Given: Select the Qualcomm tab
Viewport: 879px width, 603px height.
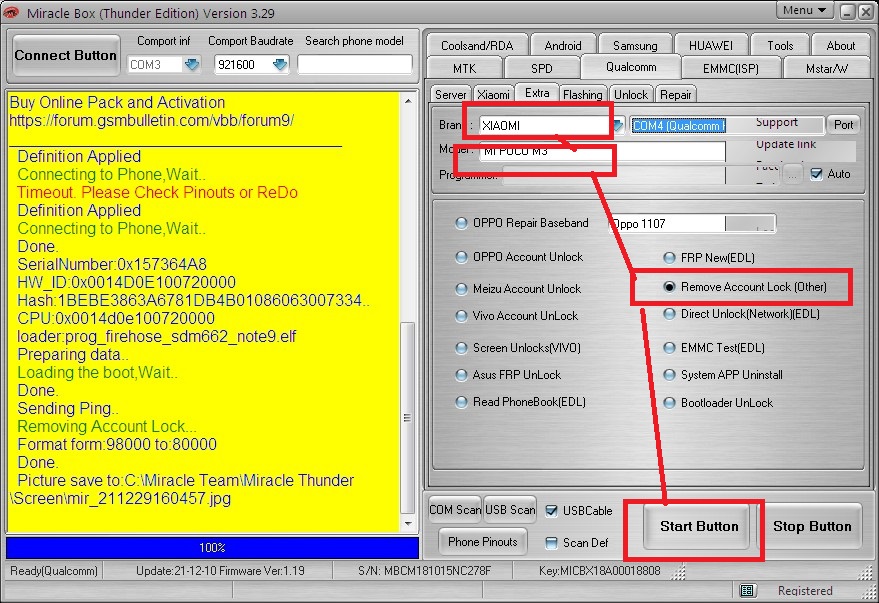Looking at the screenshot, I should (631, 67).
